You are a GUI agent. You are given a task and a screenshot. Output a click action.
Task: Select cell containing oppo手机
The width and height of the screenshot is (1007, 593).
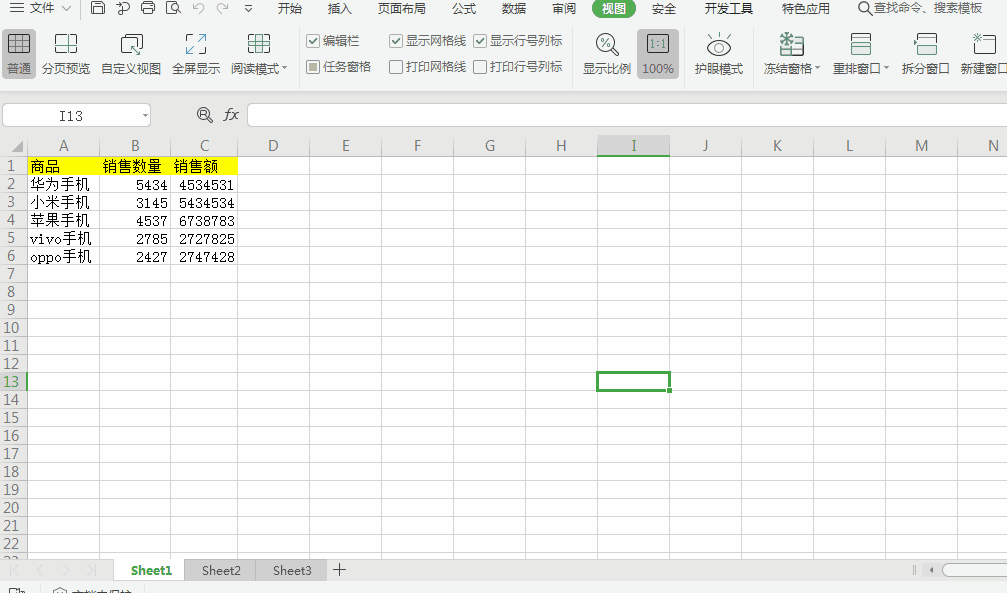pyautogui.click(x=64, y=256)
